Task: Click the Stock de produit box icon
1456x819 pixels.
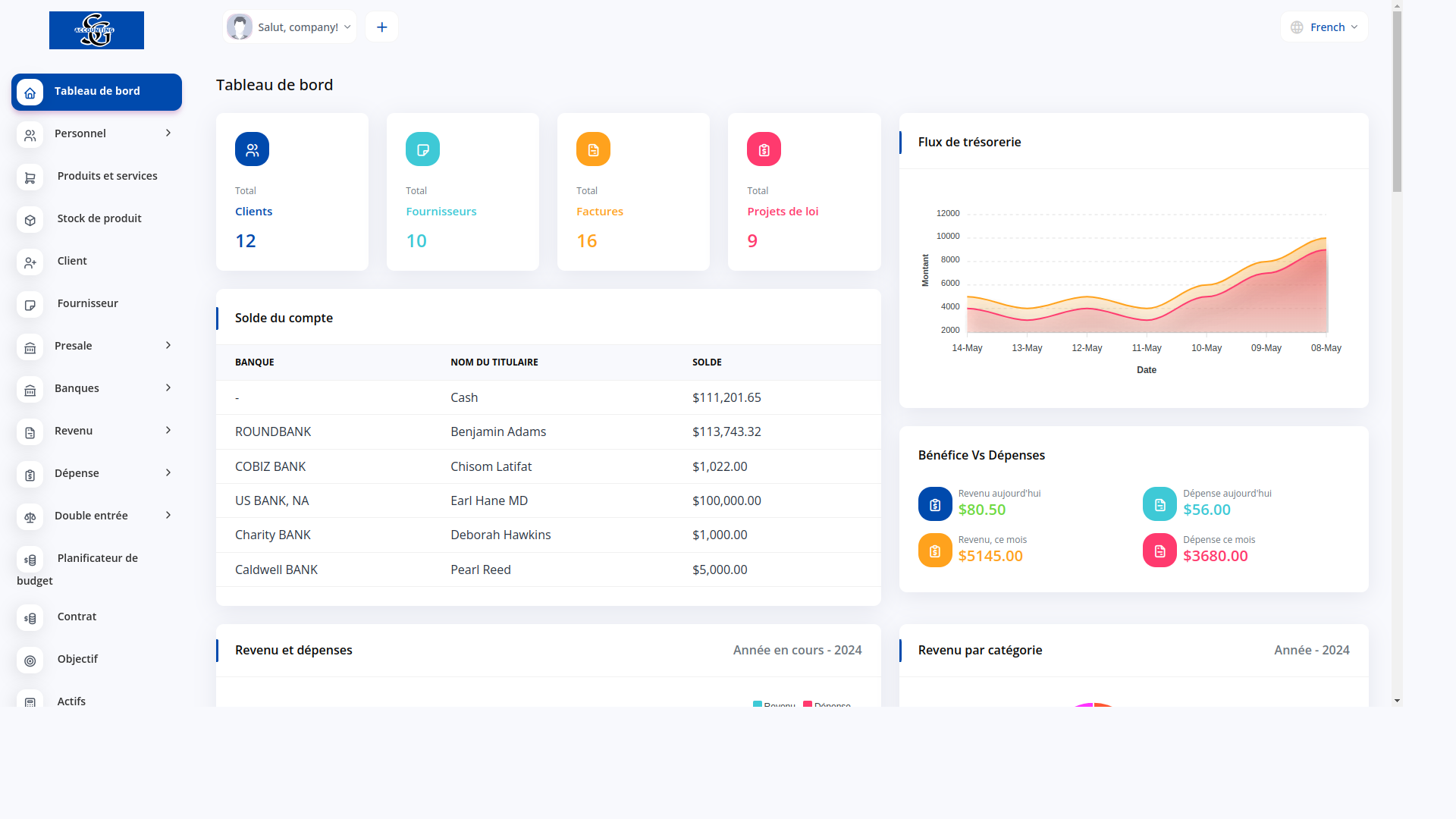Action: click(30, 220)
